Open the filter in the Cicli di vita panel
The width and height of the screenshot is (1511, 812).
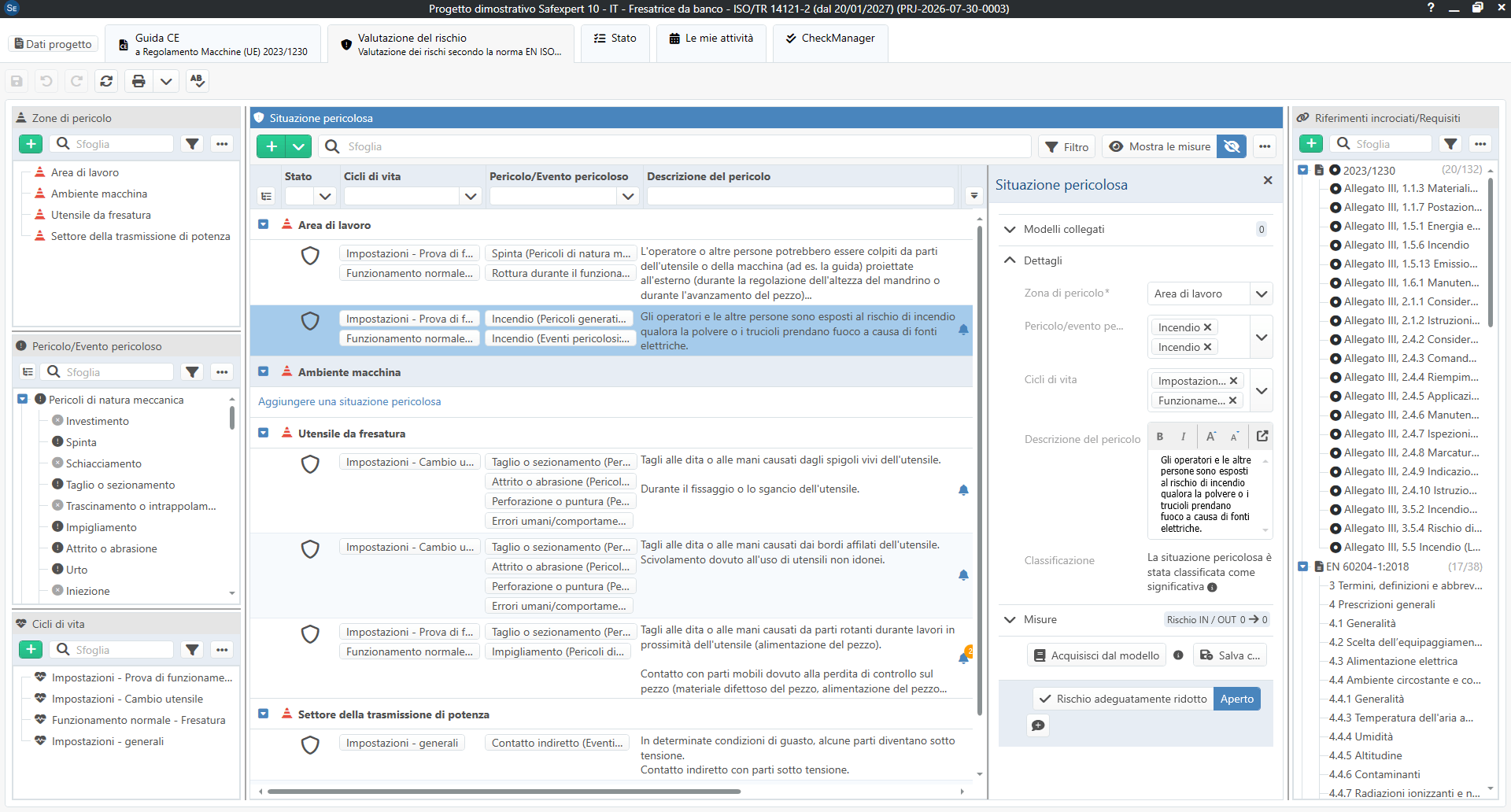[192, 650]
